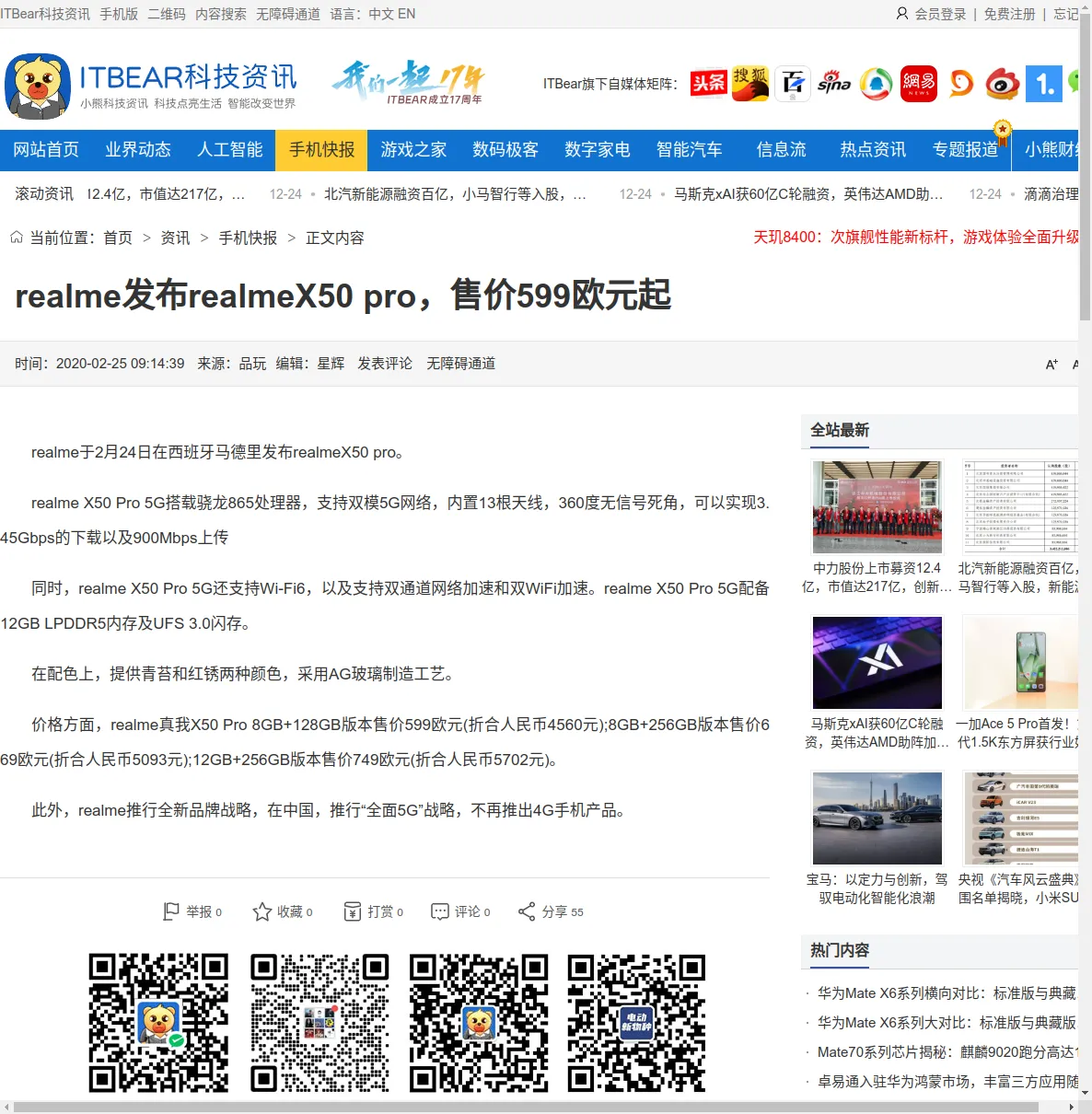Click 二维码 link in top bar
This screenshot has width=1092, height=1114.
pyautogui.click(x=167, y=14)
